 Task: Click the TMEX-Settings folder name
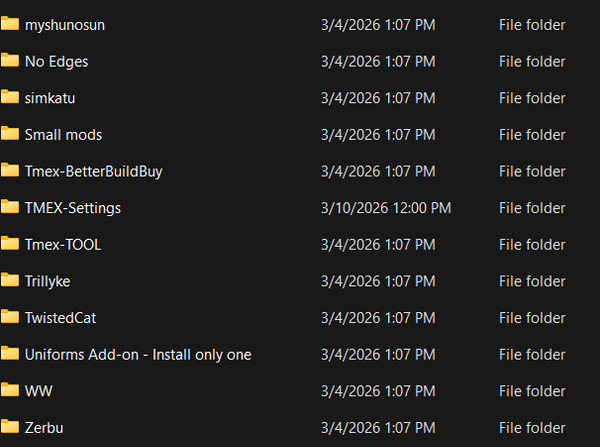tap(73, 208)
